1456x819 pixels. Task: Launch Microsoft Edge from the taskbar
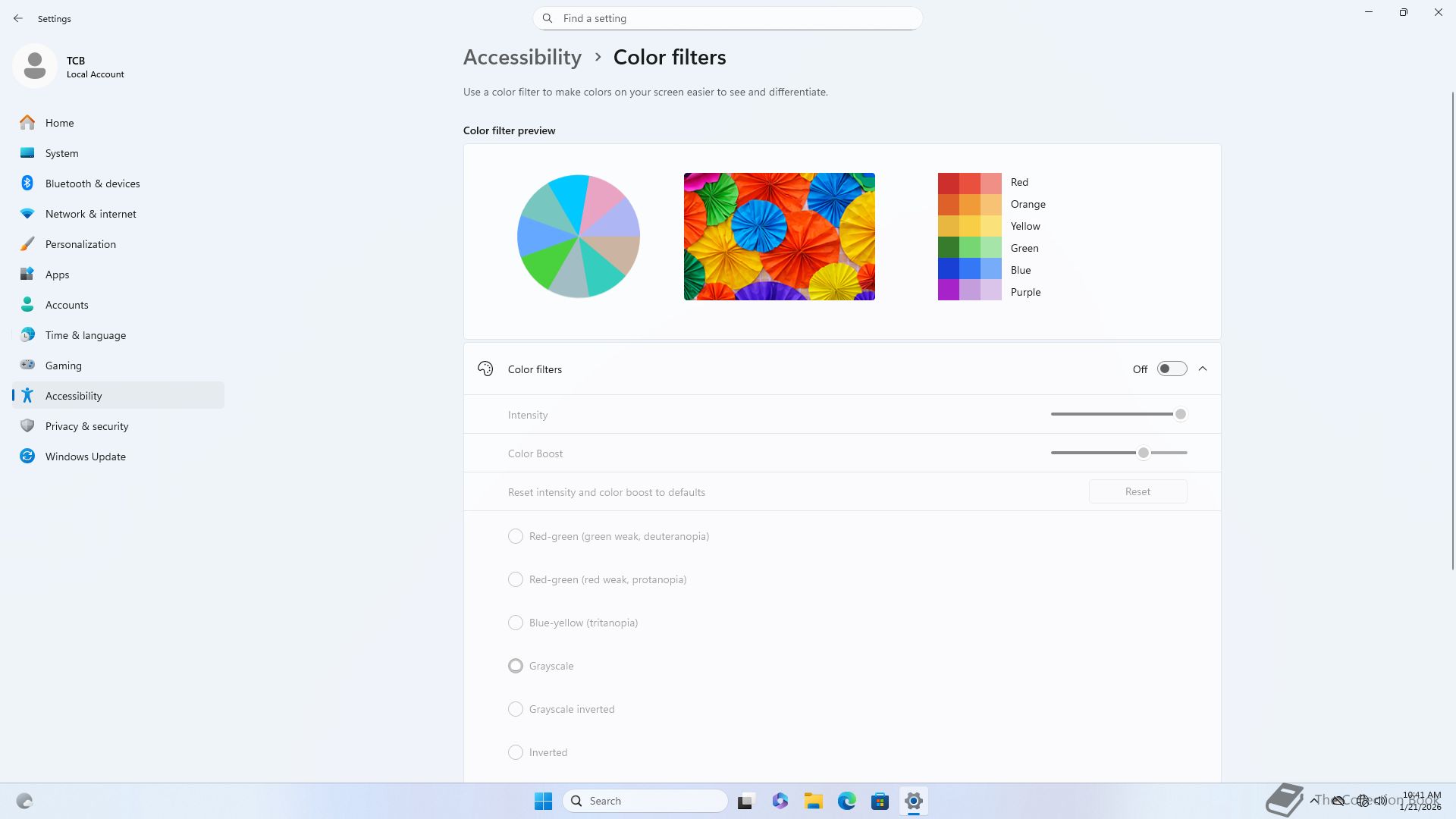846,801
